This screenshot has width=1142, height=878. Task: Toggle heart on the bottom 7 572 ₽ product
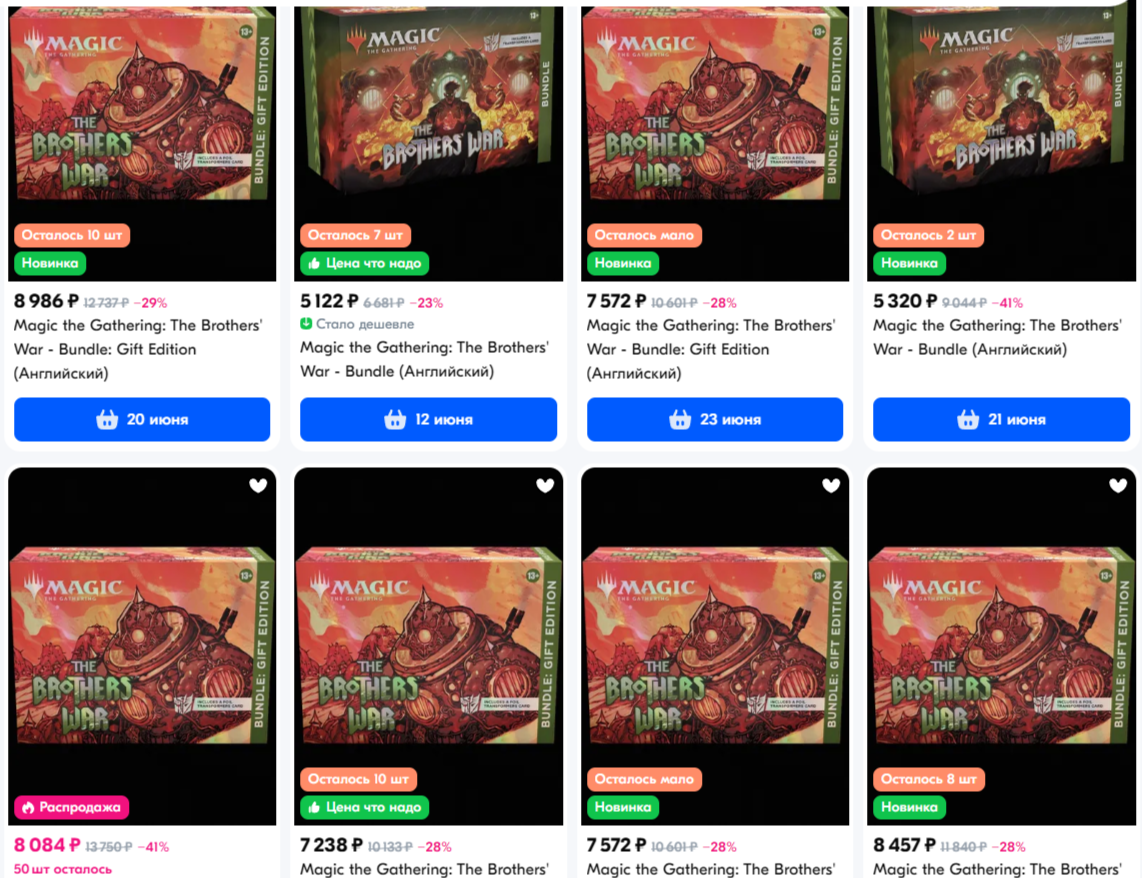click(x=831, y=486)
